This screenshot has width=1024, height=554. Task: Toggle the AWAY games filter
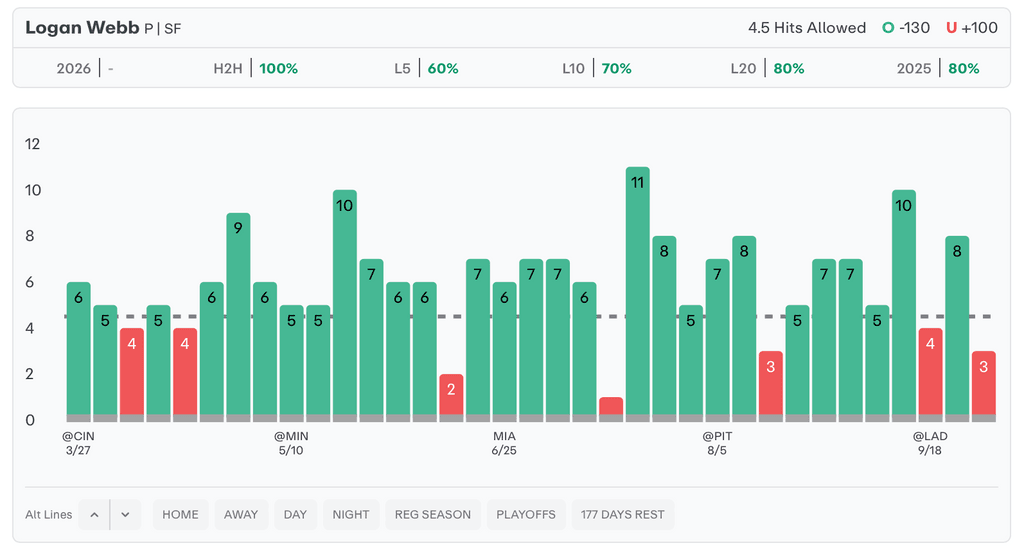click(x=241, y=515)
